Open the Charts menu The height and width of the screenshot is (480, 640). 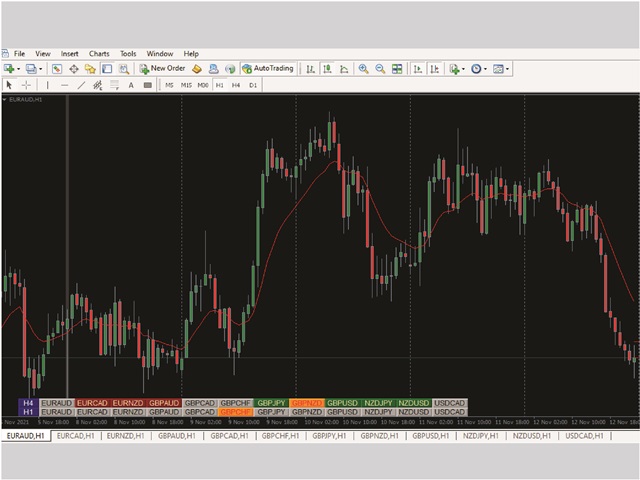(x=99, y=53)
